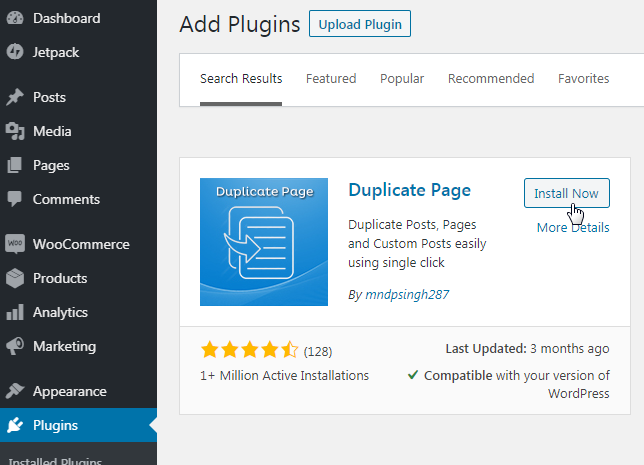644x465 pixels.
Task: Click the Media library icon
Action: point(15,131)
